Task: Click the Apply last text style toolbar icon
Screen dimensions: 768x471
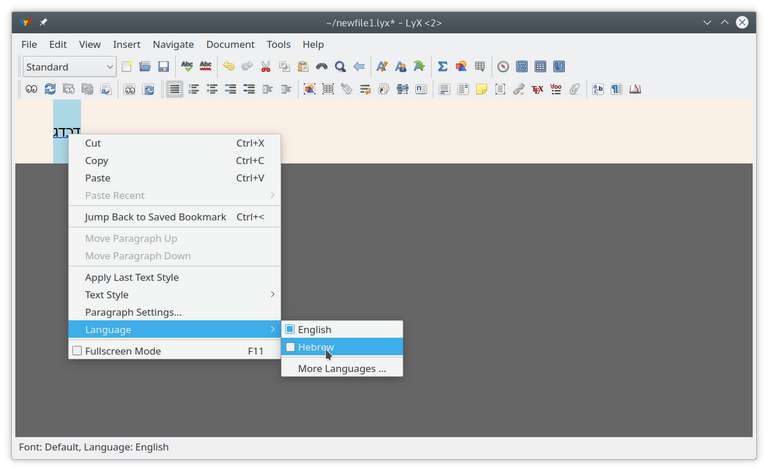Action: pyautogui.click(x=419, y=67)
